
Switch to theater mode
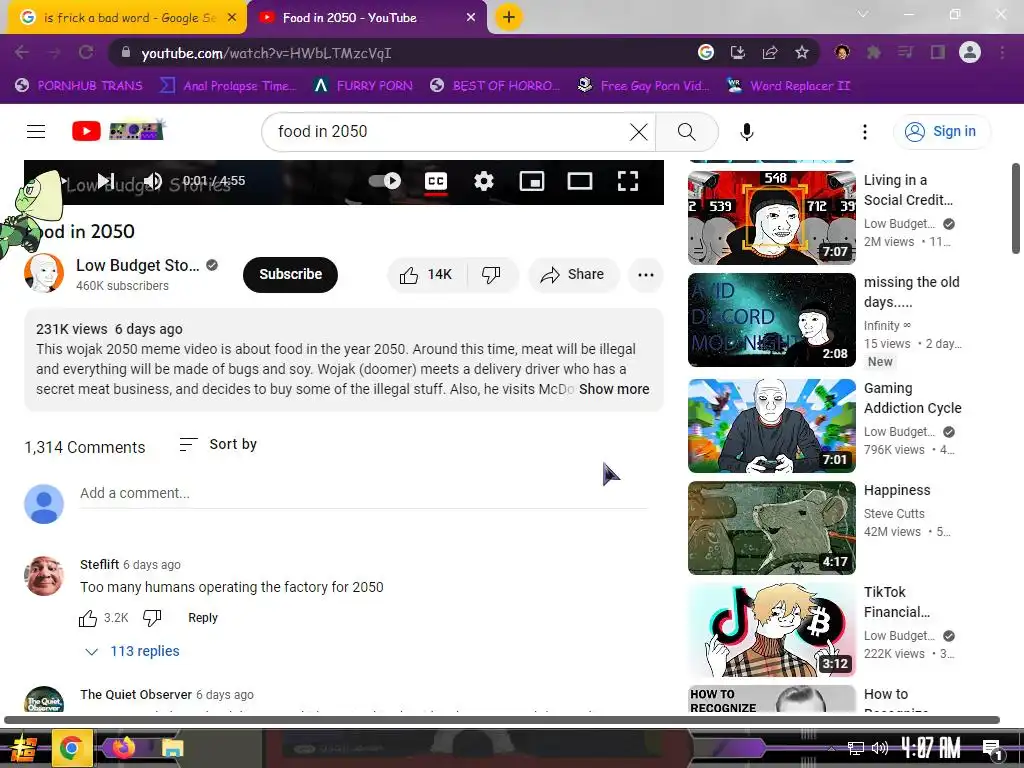[579, 181]
